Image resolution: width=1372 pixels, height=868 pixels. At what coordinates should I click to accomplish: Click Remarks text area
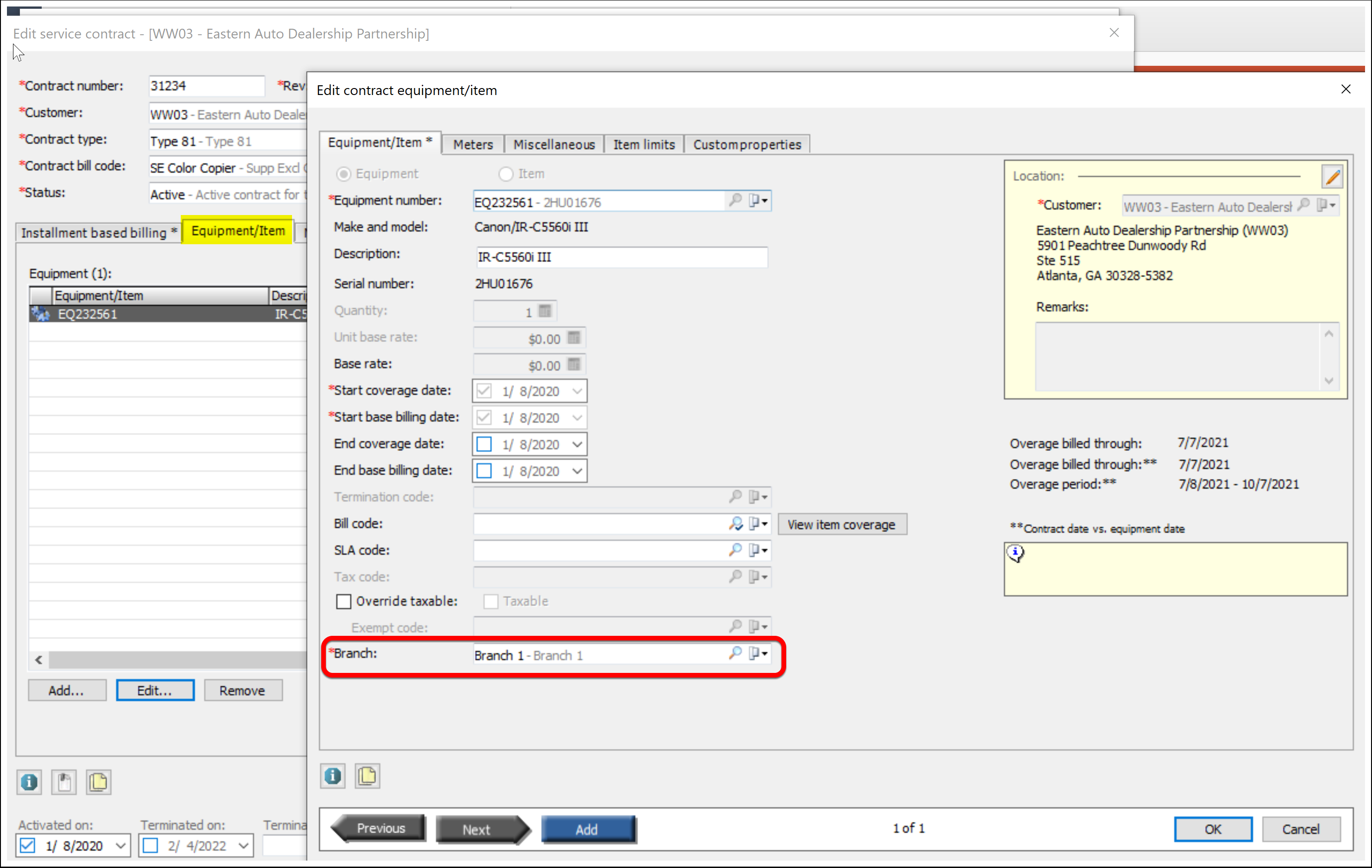pos(1186,356)
